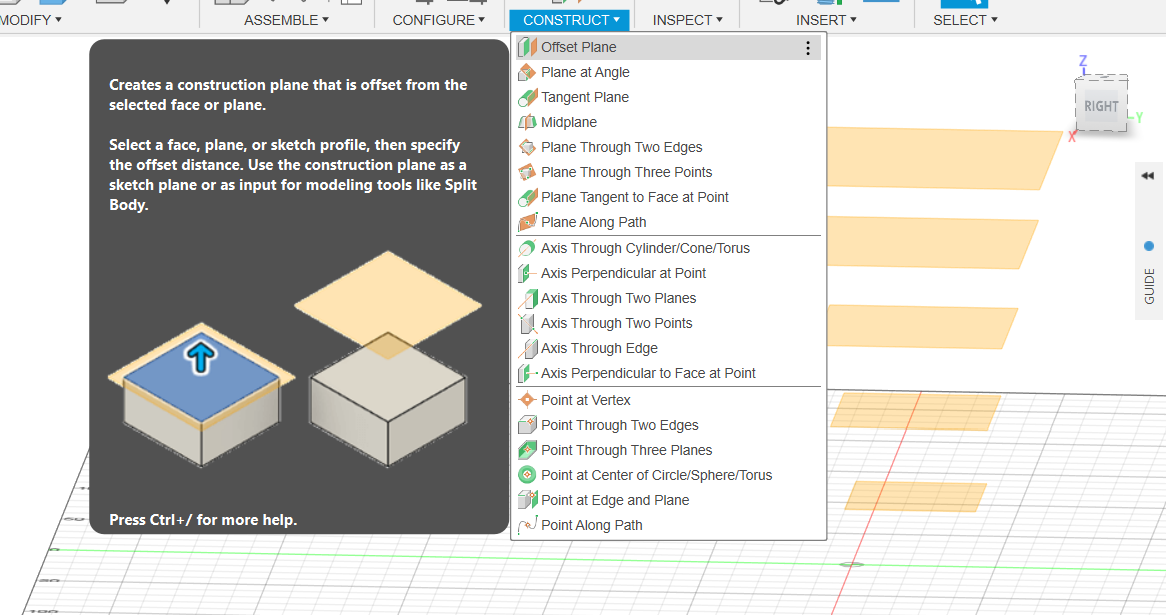Click the Axis Perpendicular at Point icon
This screenshot has width=1166, height=615.
527,273
